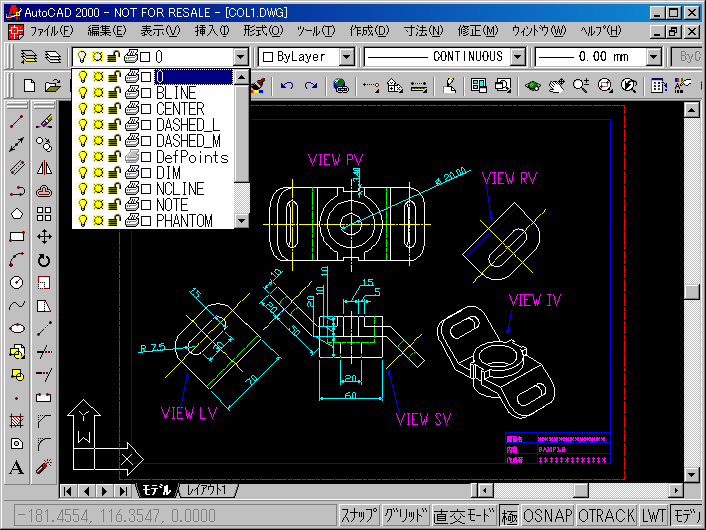706x530 pixels.
Task: Select the Array tool
Action: click(x=44, y=213)
